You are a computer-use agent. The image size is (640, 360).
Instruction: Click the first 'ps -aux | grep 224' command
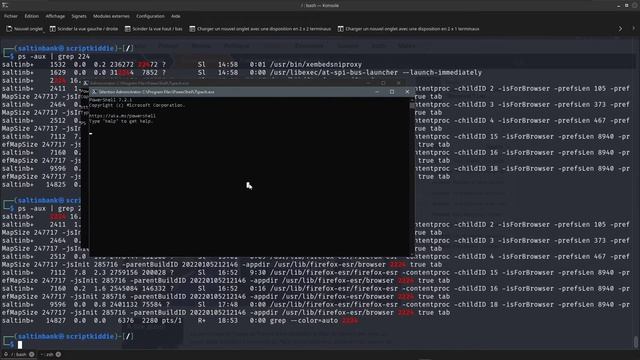54,56
